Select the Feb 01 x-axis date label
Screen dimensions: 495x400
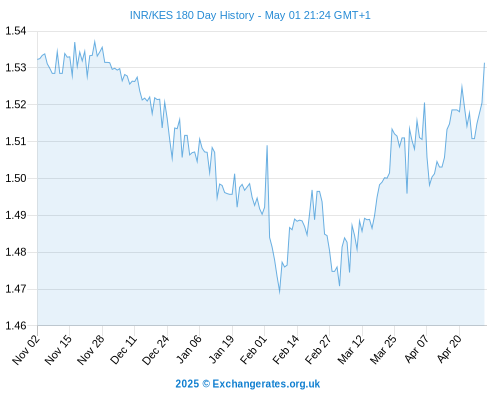click(254, 350)
